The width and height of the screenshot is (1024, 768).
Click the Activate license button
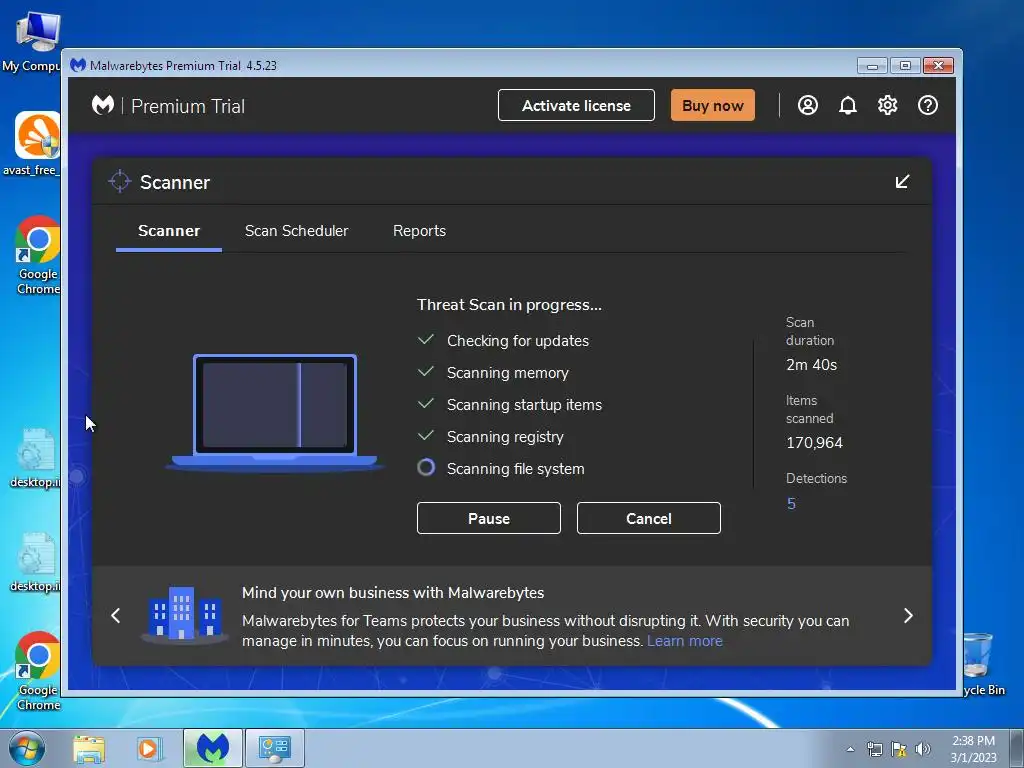pos(576,105)
